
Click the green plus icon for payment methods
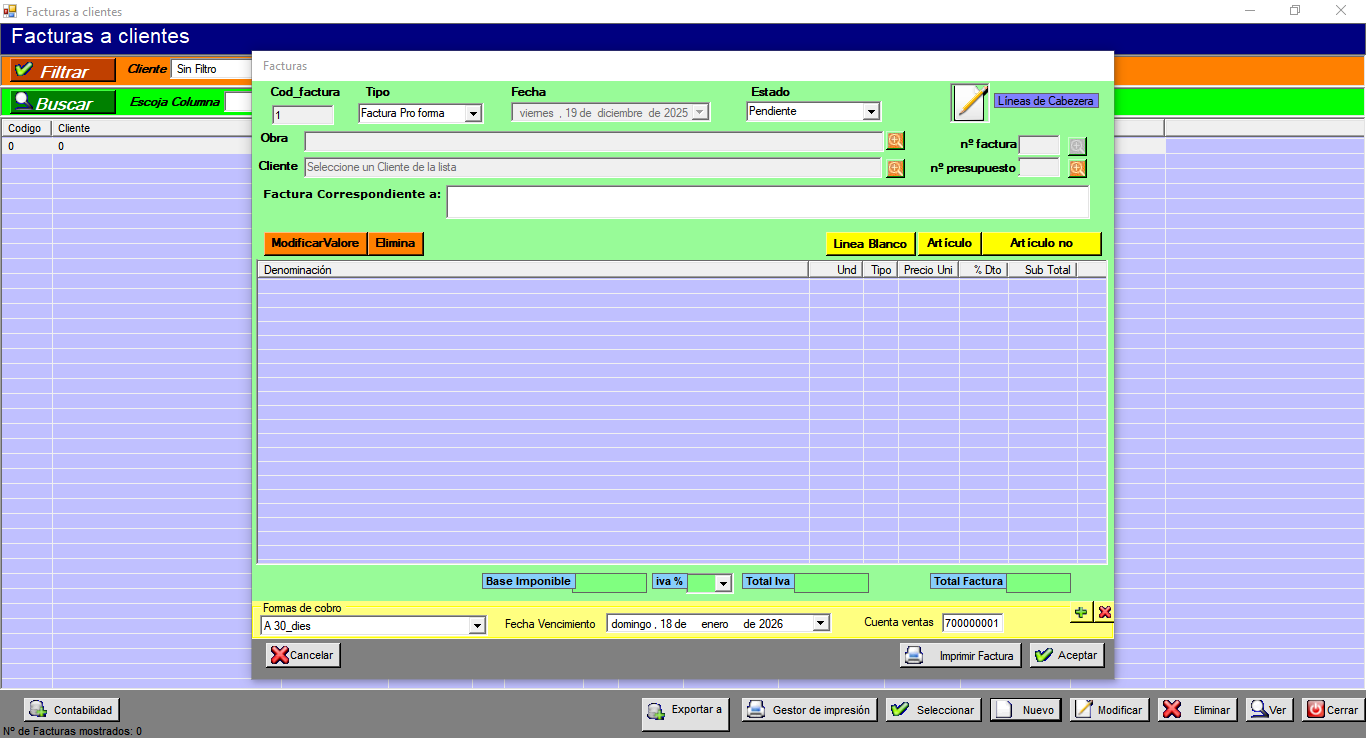[x=1081, y=612]
